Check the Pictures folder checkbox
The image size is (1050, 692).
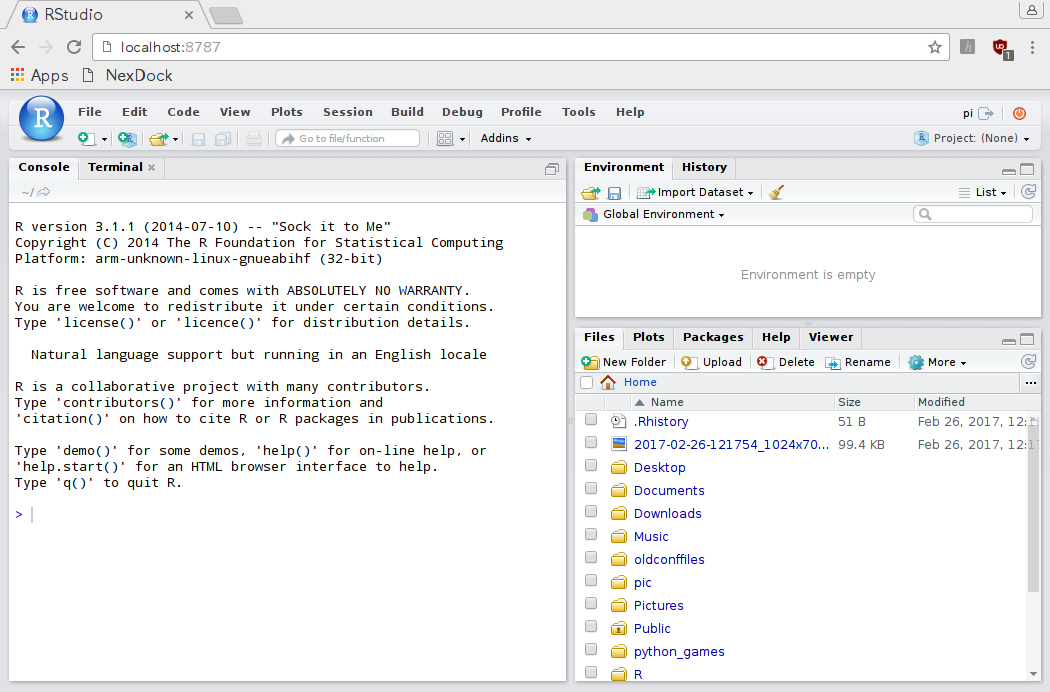tap(591, 603)
